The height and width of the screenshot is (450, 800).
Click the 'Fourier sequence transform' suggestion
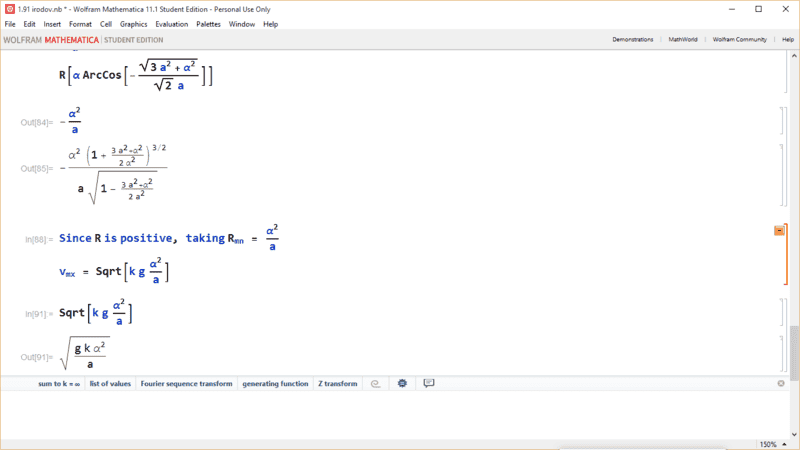click(x=187, y=383)
